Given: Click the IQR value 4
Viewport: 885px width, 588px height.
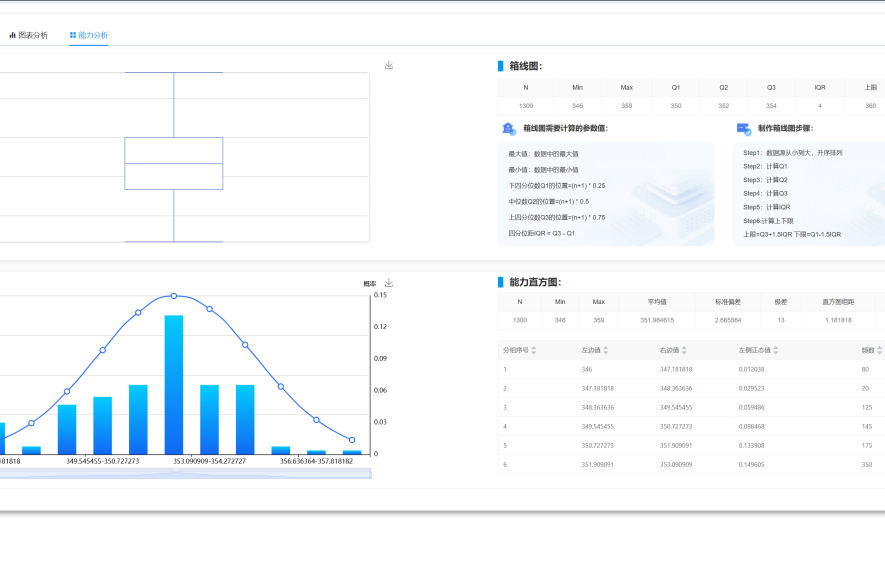Looking at the screenshot, I should pos(820,106).
